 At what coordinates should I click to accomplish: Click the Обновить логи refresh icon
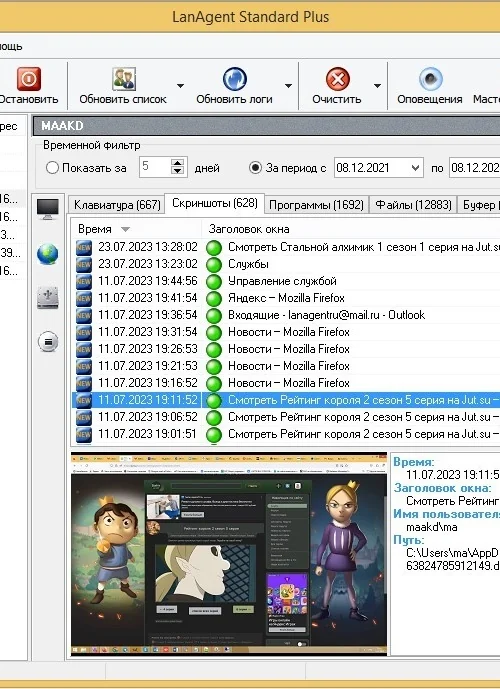[235, 79]
